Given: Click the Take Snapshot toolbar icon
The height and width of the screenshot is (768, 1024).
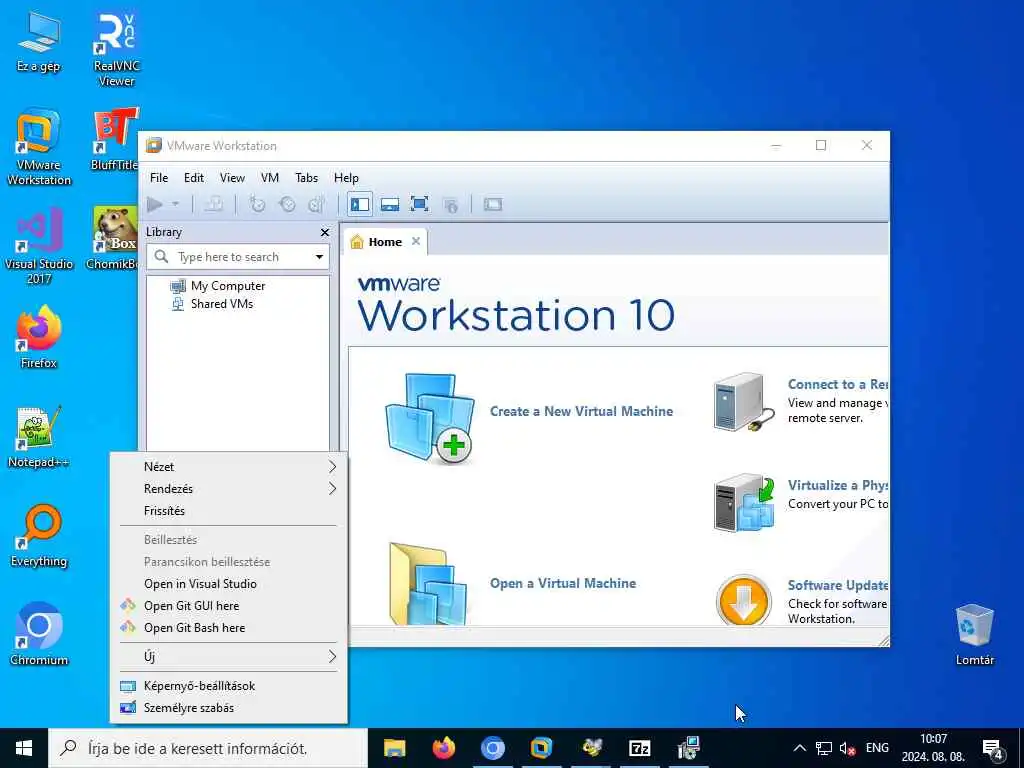Looking at the screenshot, I should pos(257,204).
